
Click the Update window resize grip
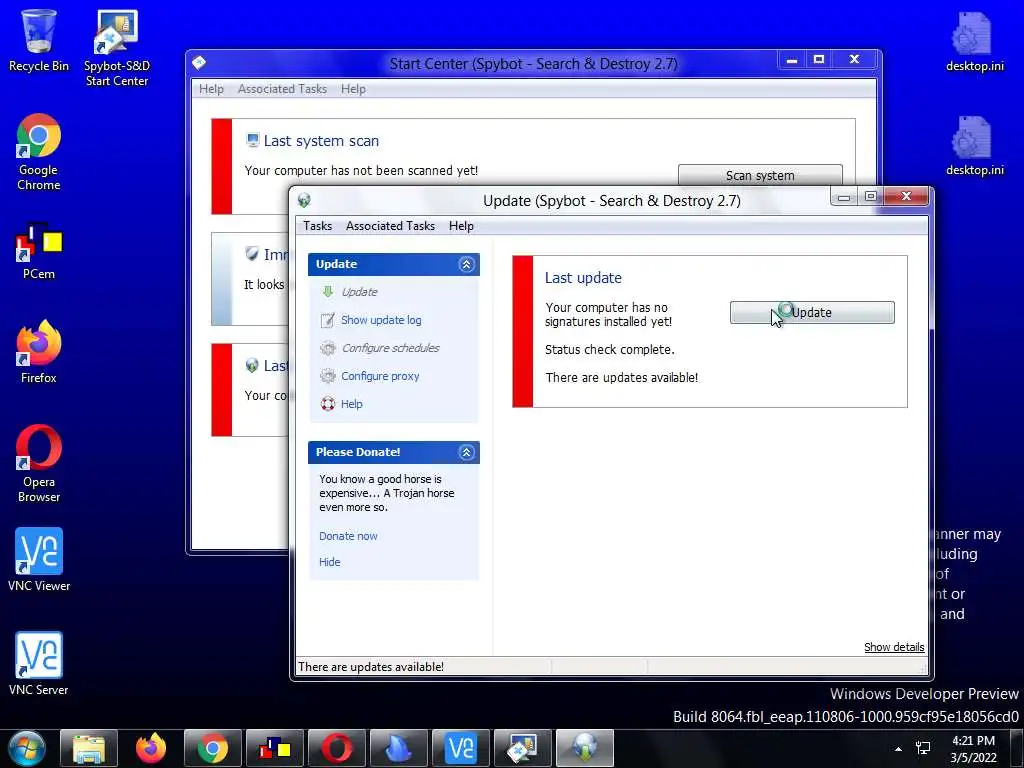click(x=923, y=669)
